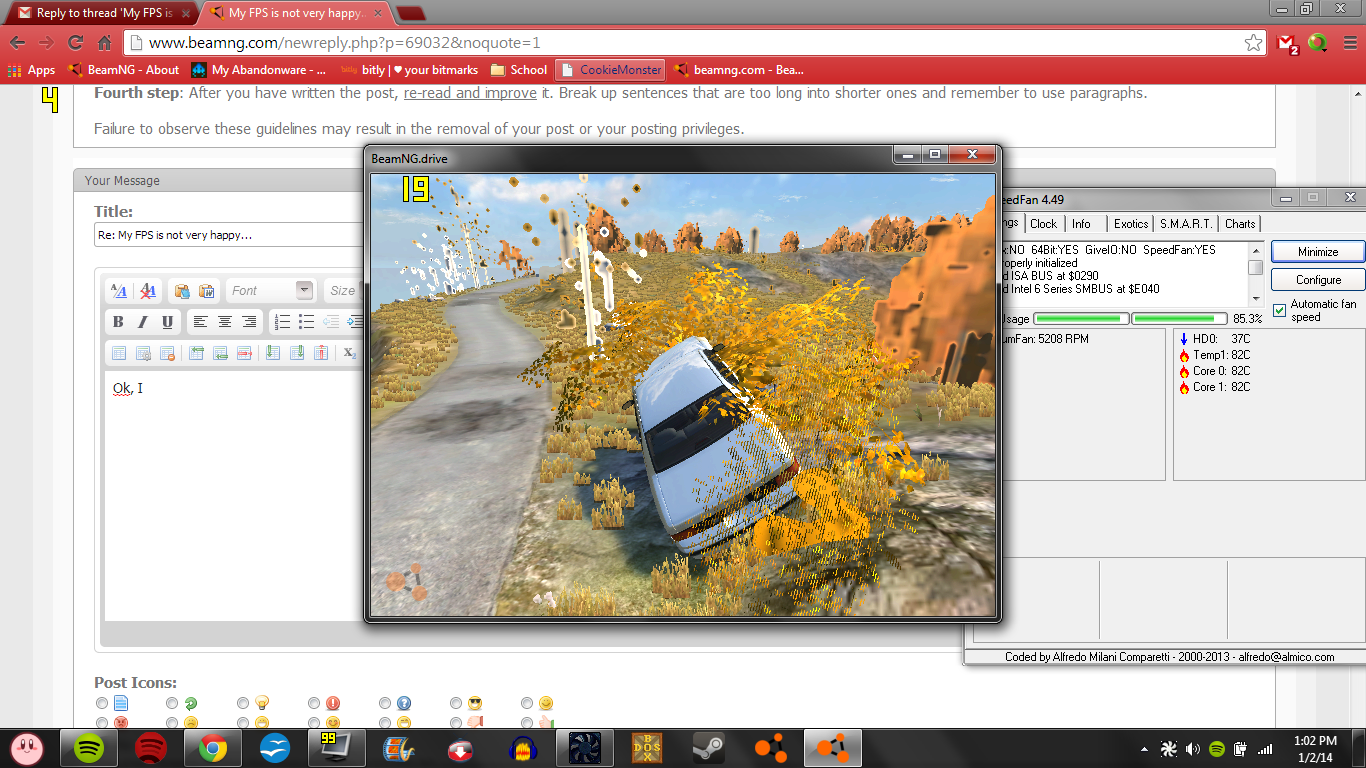Insert an ordered numbered list

pyautogui.click(x=282, y=322)
